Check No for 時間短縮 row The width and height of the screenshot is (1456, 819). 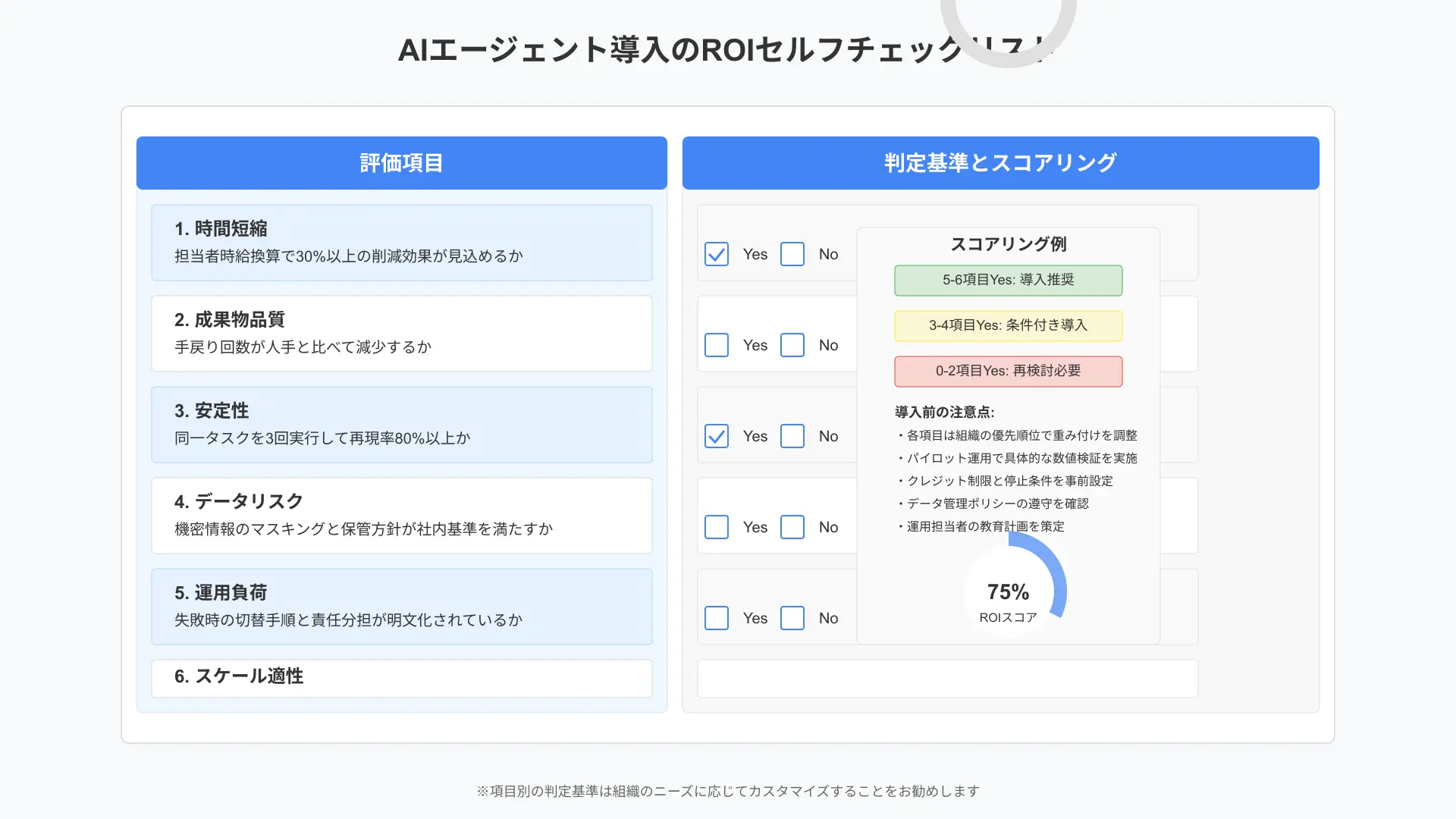coord(792,254)
